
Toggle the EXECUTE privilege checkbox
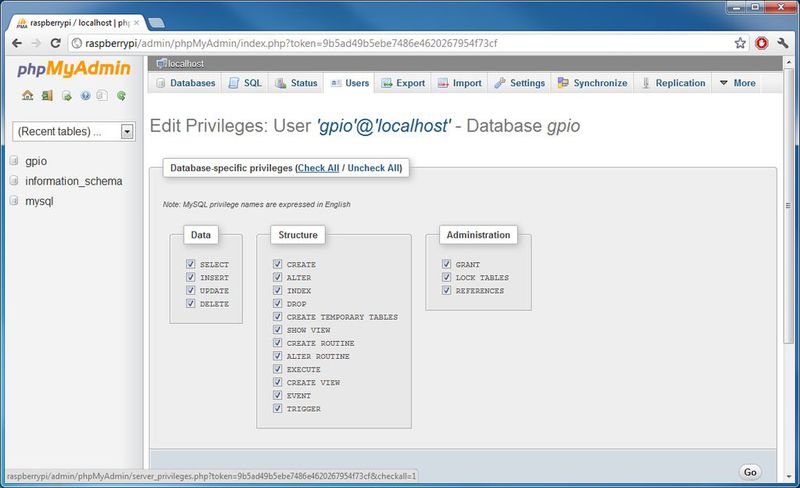click(278, 369)
